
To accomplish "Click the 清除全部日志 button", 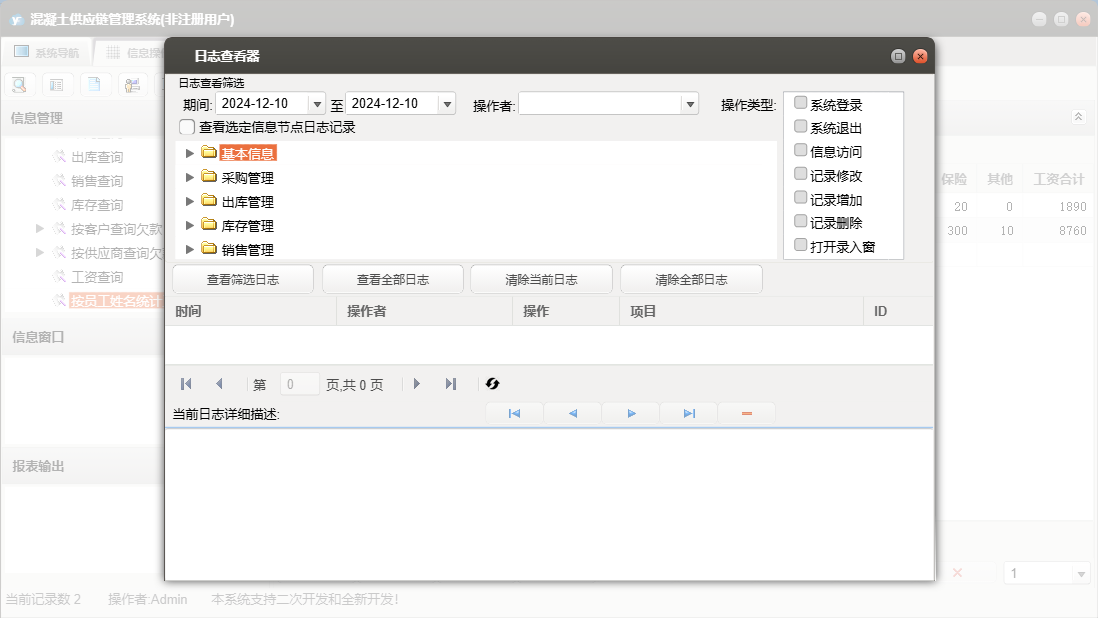I will [x=691, y=280].
